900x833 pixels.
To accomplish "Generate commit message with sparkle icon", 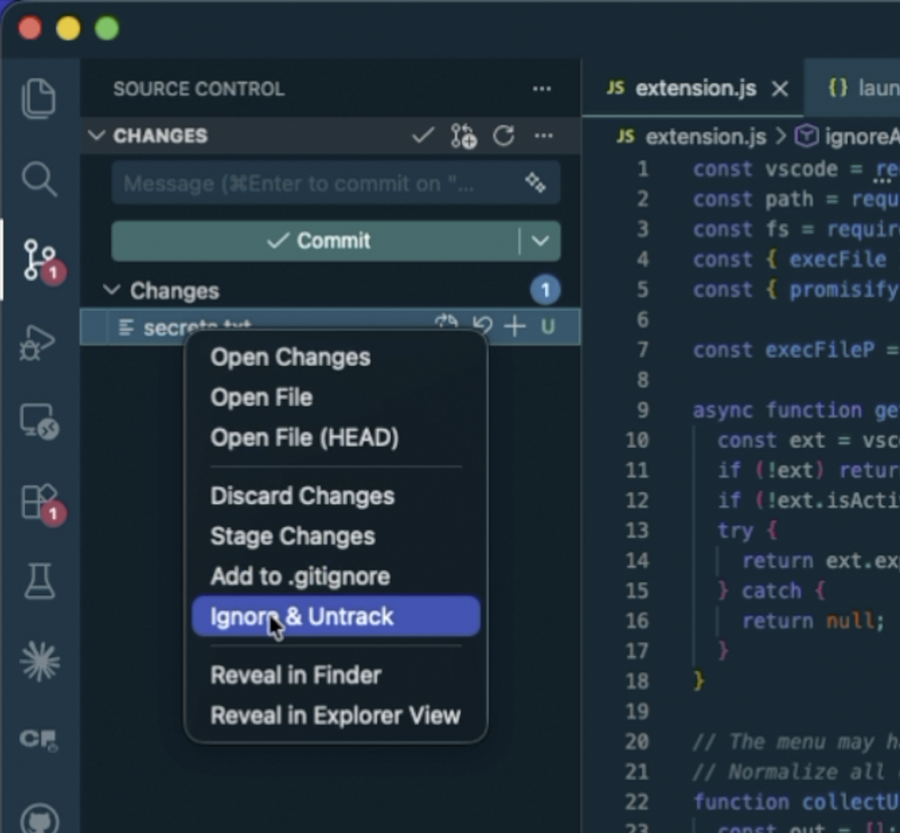I will (x=536, y=183).
